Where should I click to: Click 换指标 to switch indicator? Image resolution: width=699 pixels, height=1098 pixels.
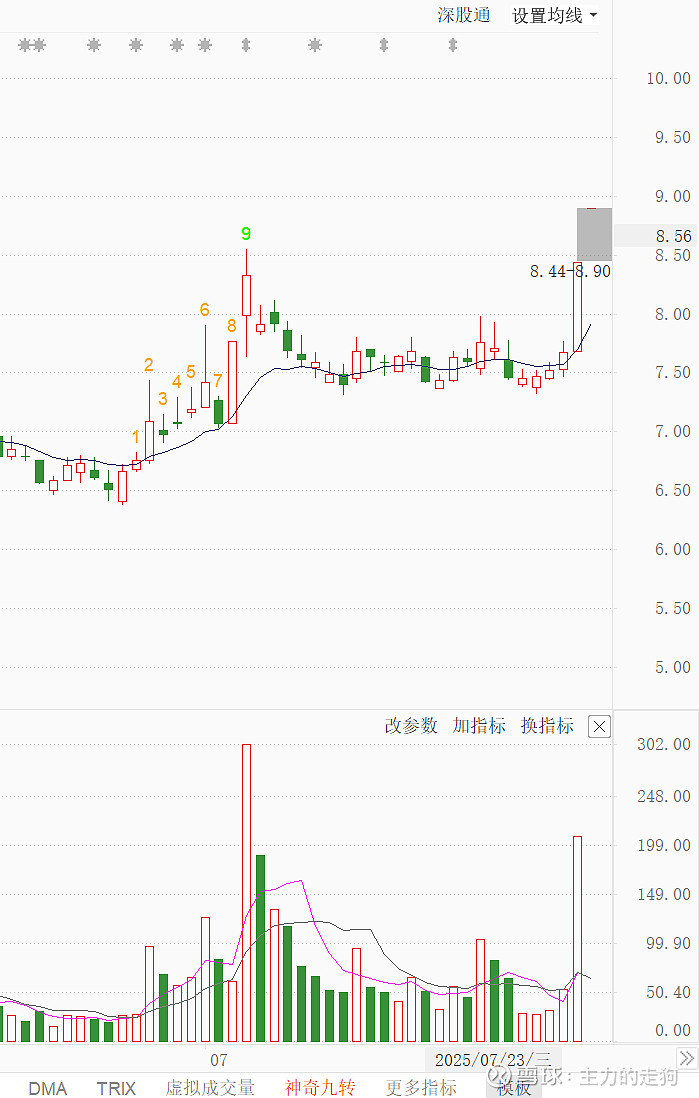point(547,725)
